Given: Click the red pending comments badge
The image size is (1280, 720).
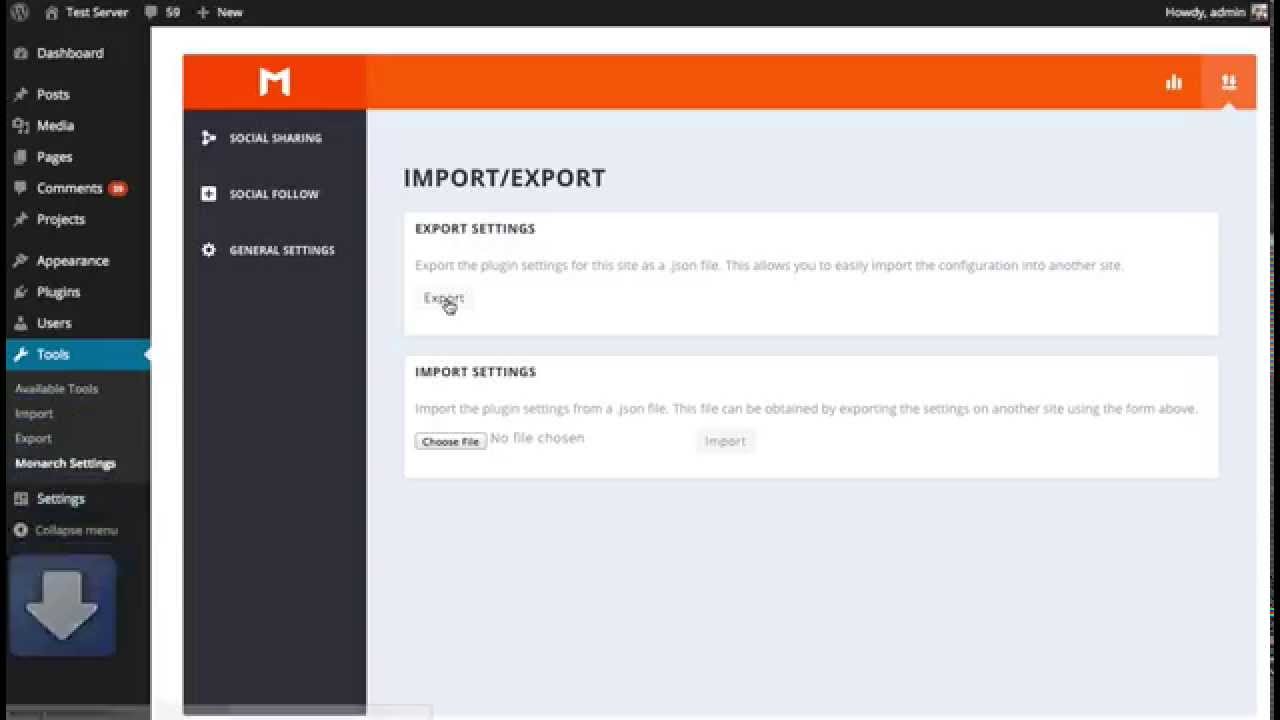Looking at the screenshot, I should point(118,188).
